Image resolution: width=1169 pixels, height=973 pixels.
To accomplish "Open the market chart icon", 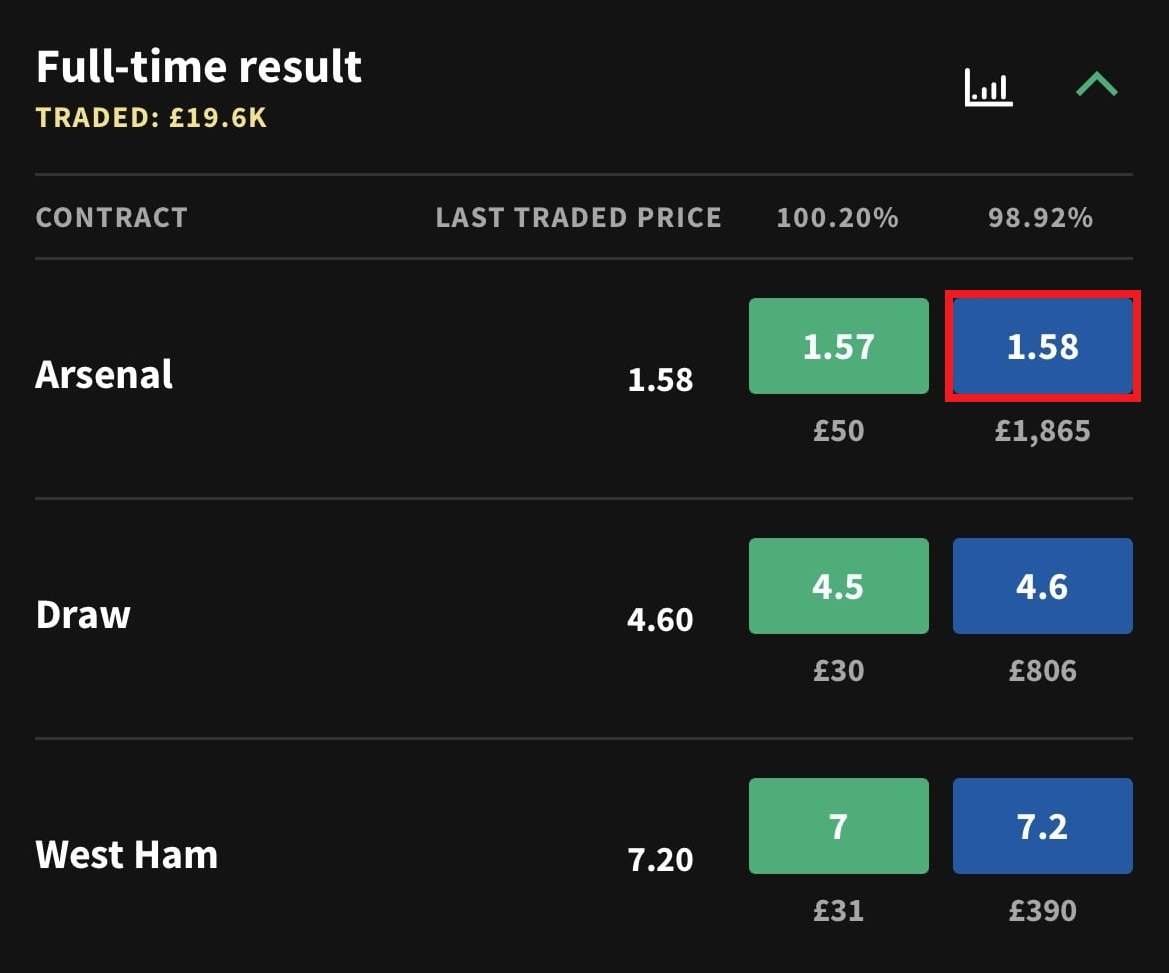I will [x=988, y=88].
